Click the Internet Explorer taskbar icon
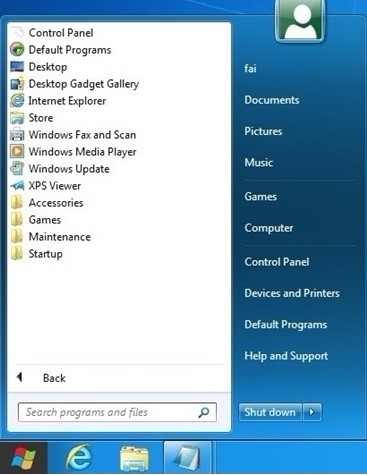This screenshot has height=475, width=367. 79,457
